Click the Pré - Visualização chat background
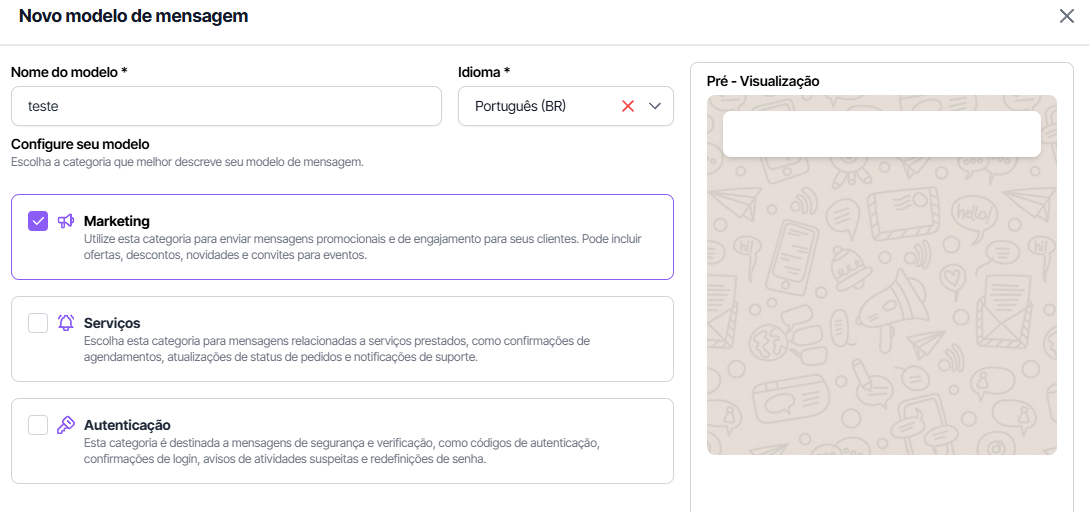1089x512 pixels. [881, 320]
